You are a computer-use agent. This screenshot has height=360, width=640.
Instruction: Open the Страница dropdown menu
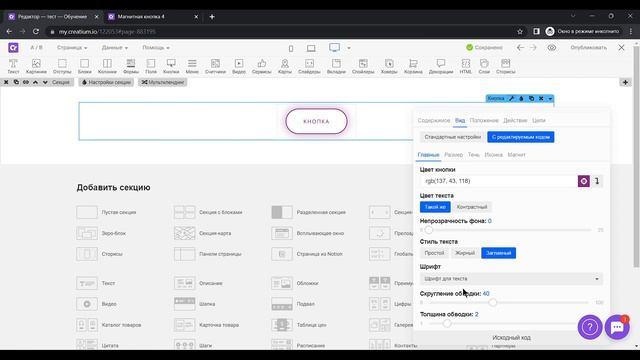coord(72,48)
